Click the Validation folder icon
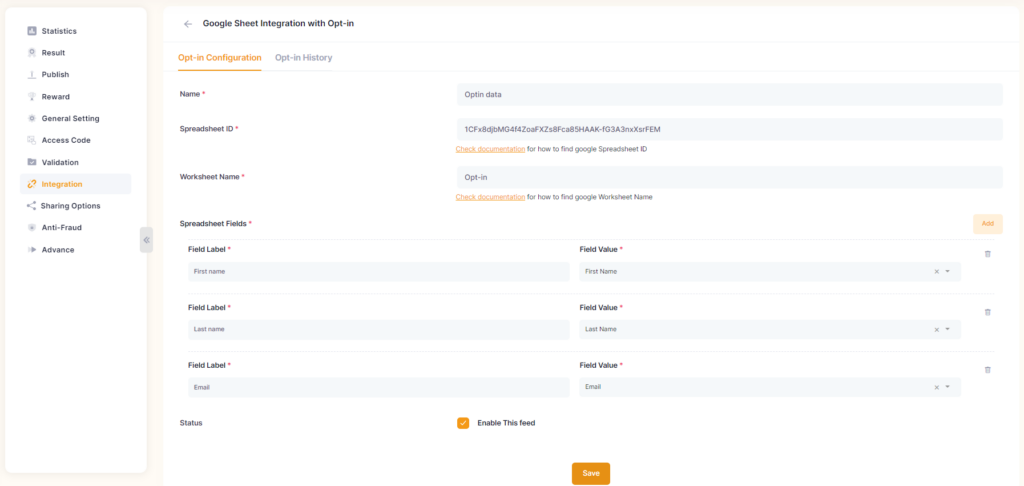The width and height of the screenshot is (1024, 486). pos(31,162)
